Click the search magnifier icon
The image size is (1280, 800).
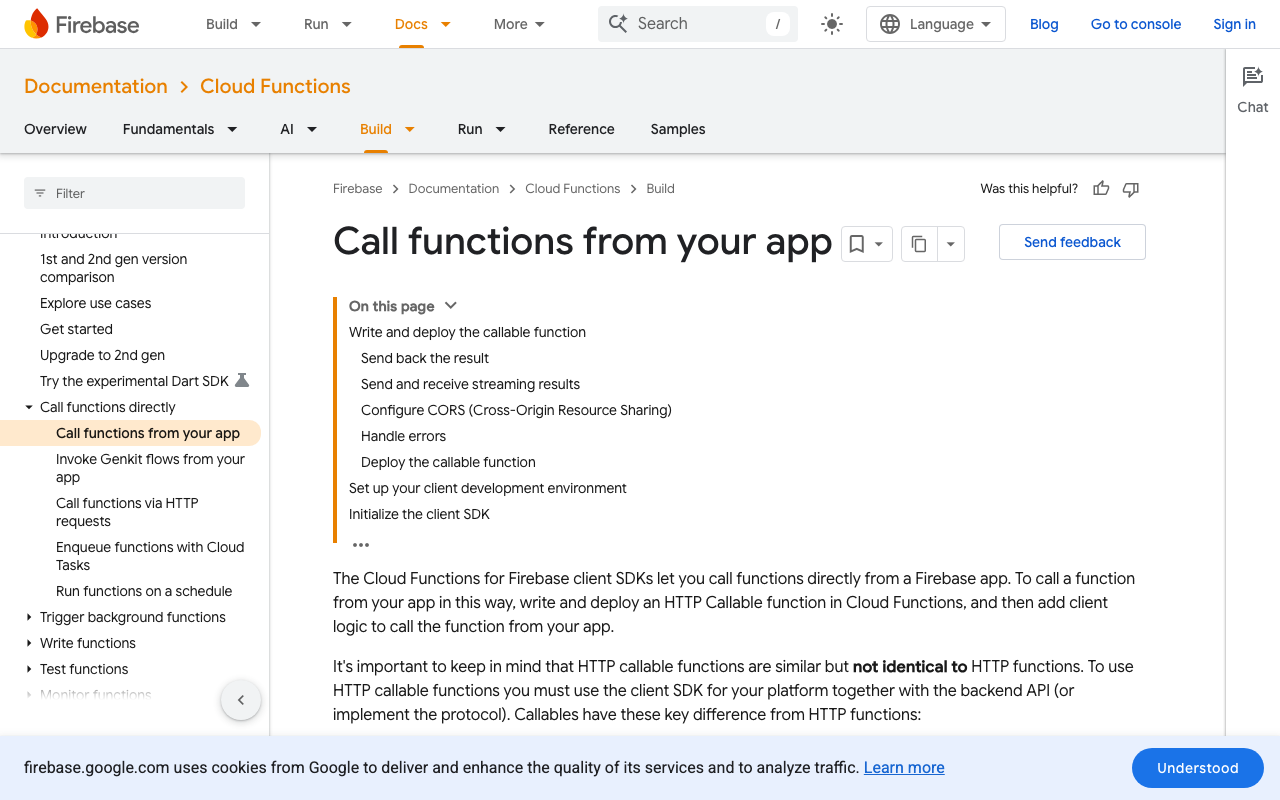(x=618, y=24)
